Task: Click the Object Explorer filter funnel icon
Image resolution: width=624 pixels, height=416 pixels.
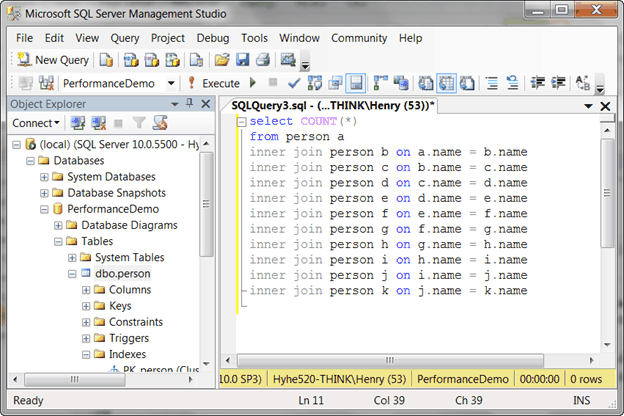Action: pos(139,123)
